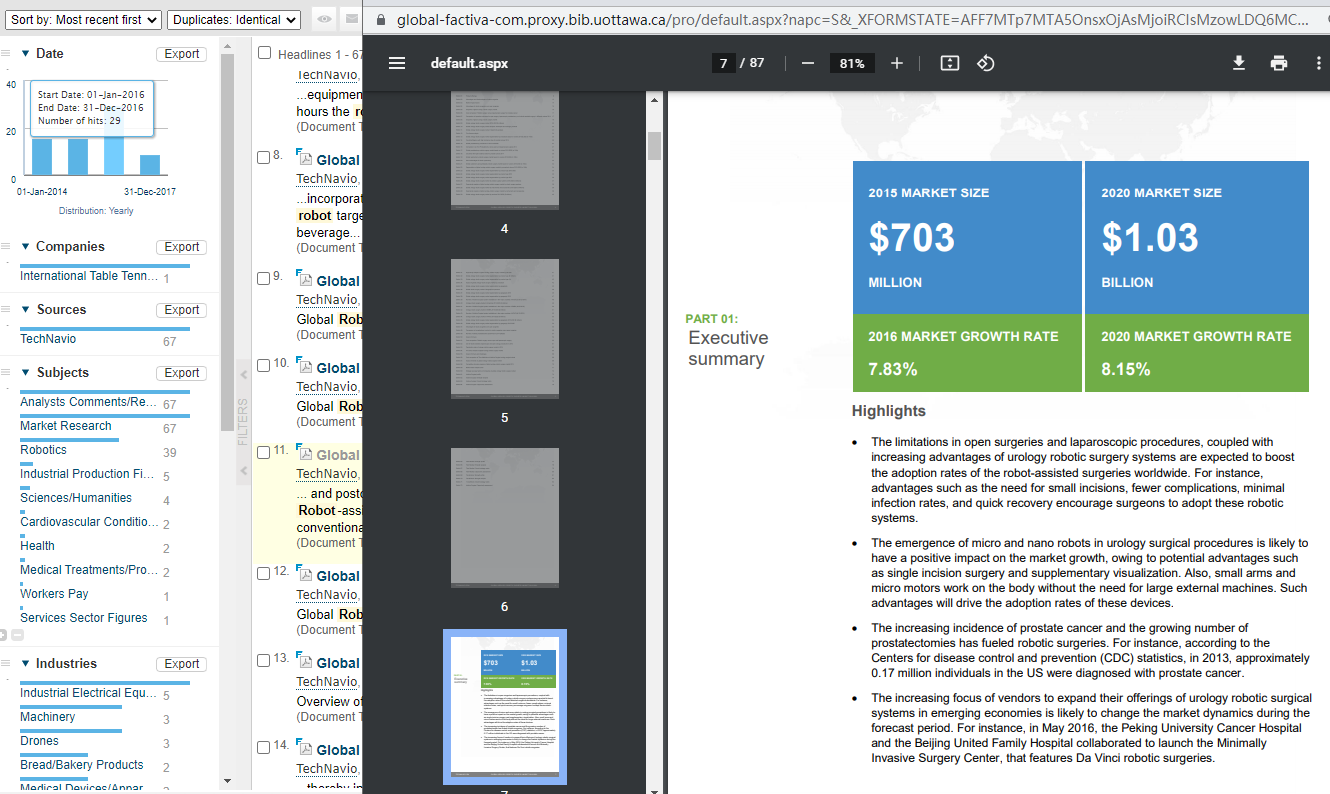Select the checkbox for headline 10
The image size is (1330, 794).
(263, 365)
